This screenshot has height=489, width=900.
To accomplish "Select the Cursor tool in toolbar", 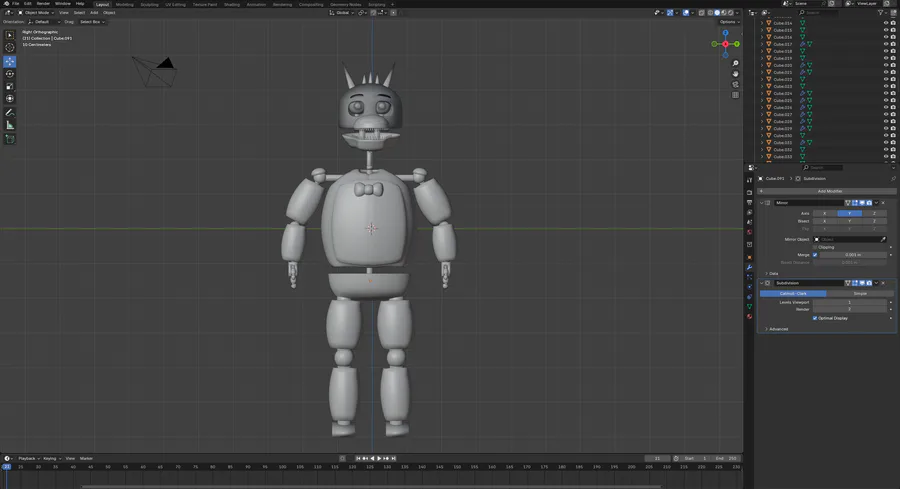I will coord(10,48).
